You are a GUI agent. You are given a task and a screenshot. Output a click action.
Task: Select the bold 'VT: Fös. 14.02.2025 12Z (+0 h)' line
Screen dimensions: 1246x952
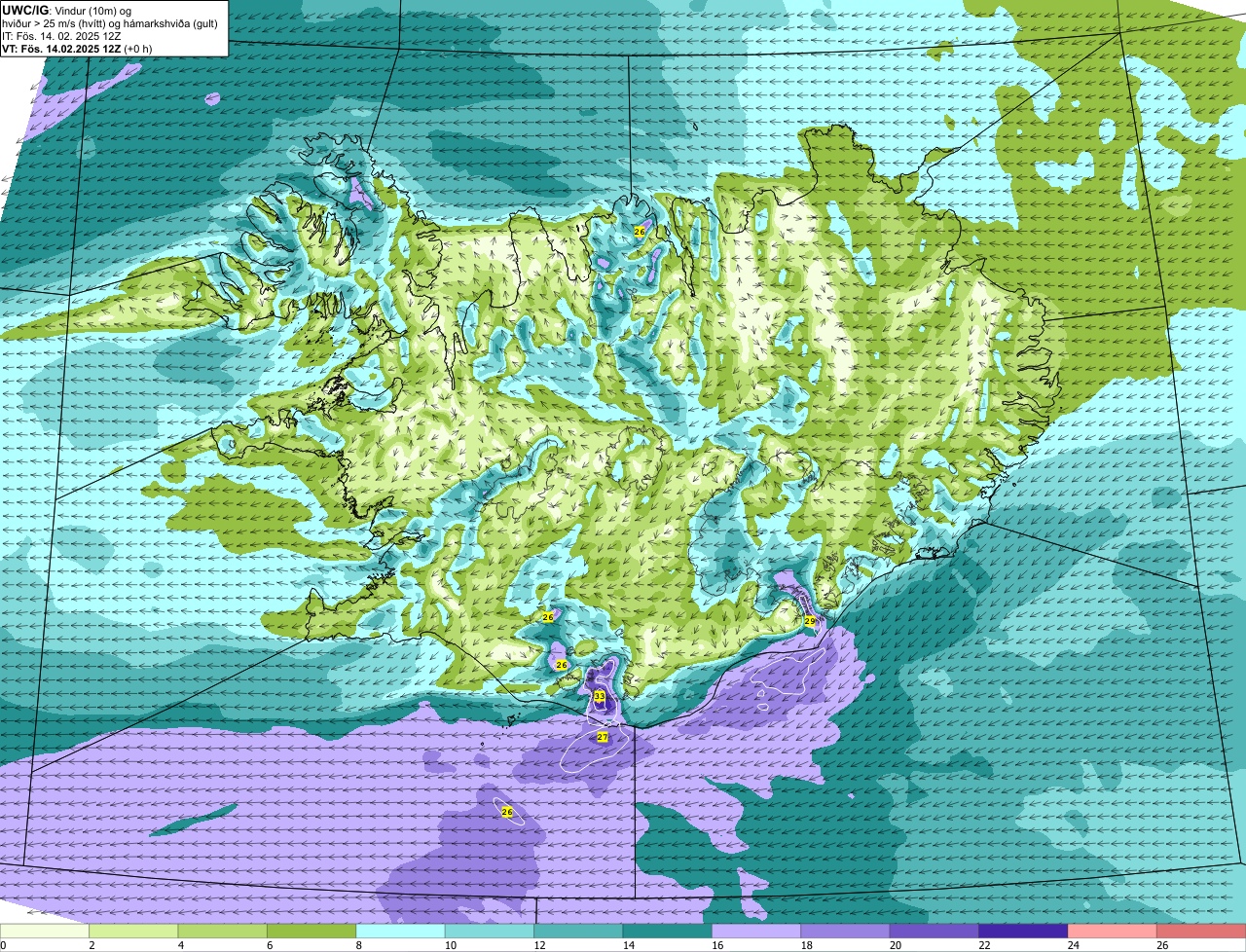[x=77, y=48]
